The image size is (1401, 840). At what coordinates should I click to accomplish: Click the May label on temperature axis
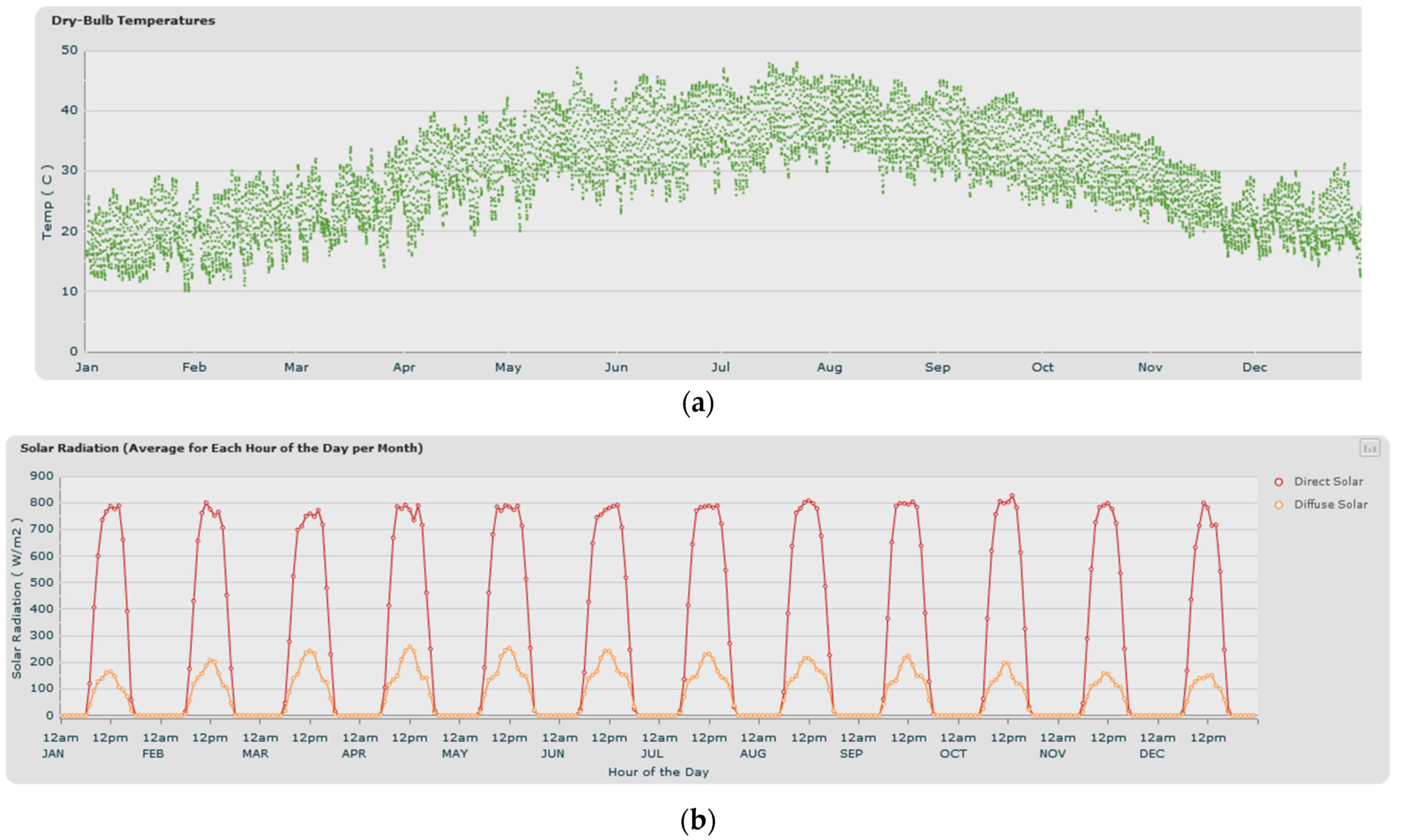pyautogui.click(x=508, y=367)
